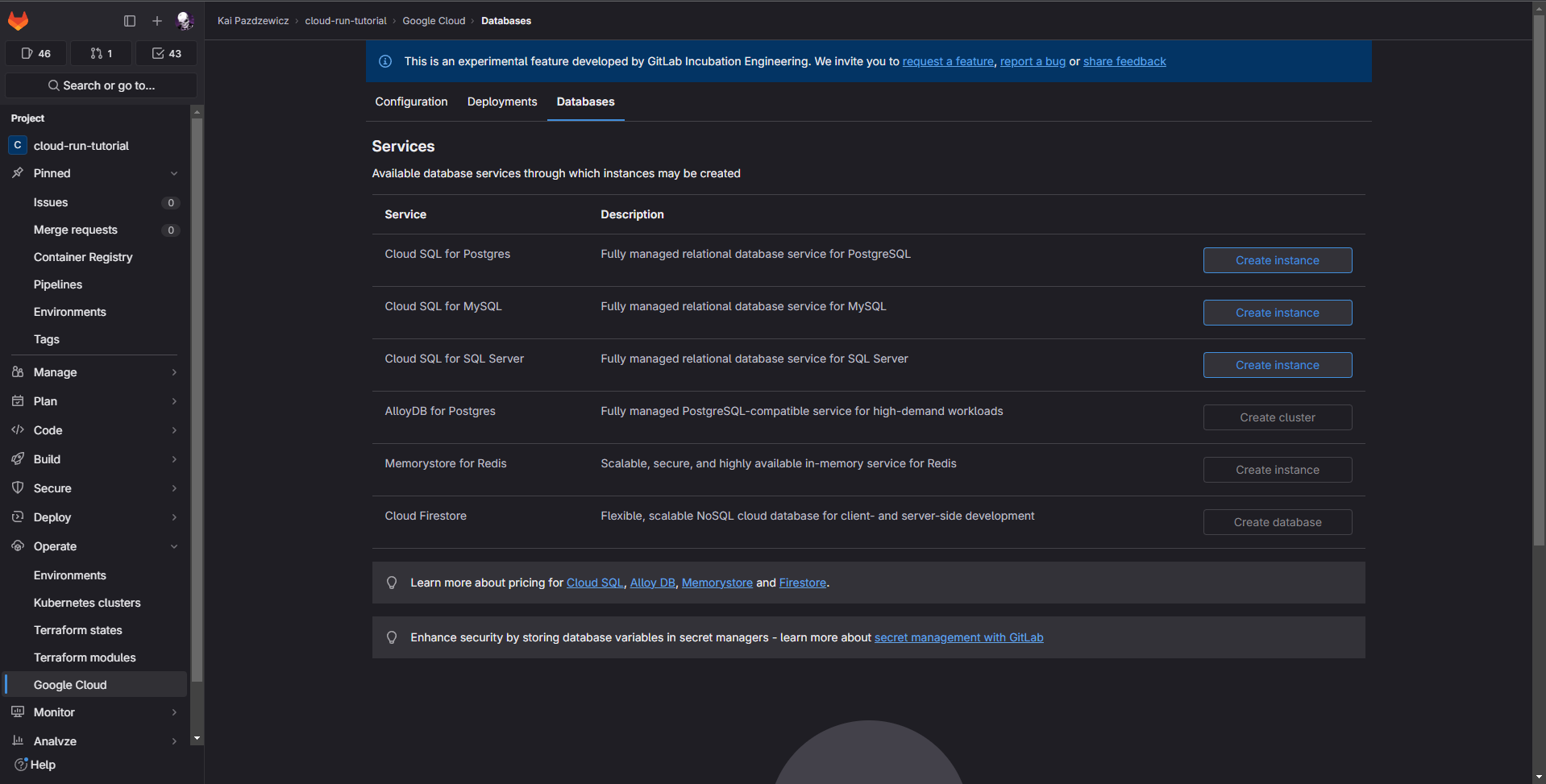The image size is (1546, 784).
Task: Open the user avatar menu
Action: click(185, 21)
